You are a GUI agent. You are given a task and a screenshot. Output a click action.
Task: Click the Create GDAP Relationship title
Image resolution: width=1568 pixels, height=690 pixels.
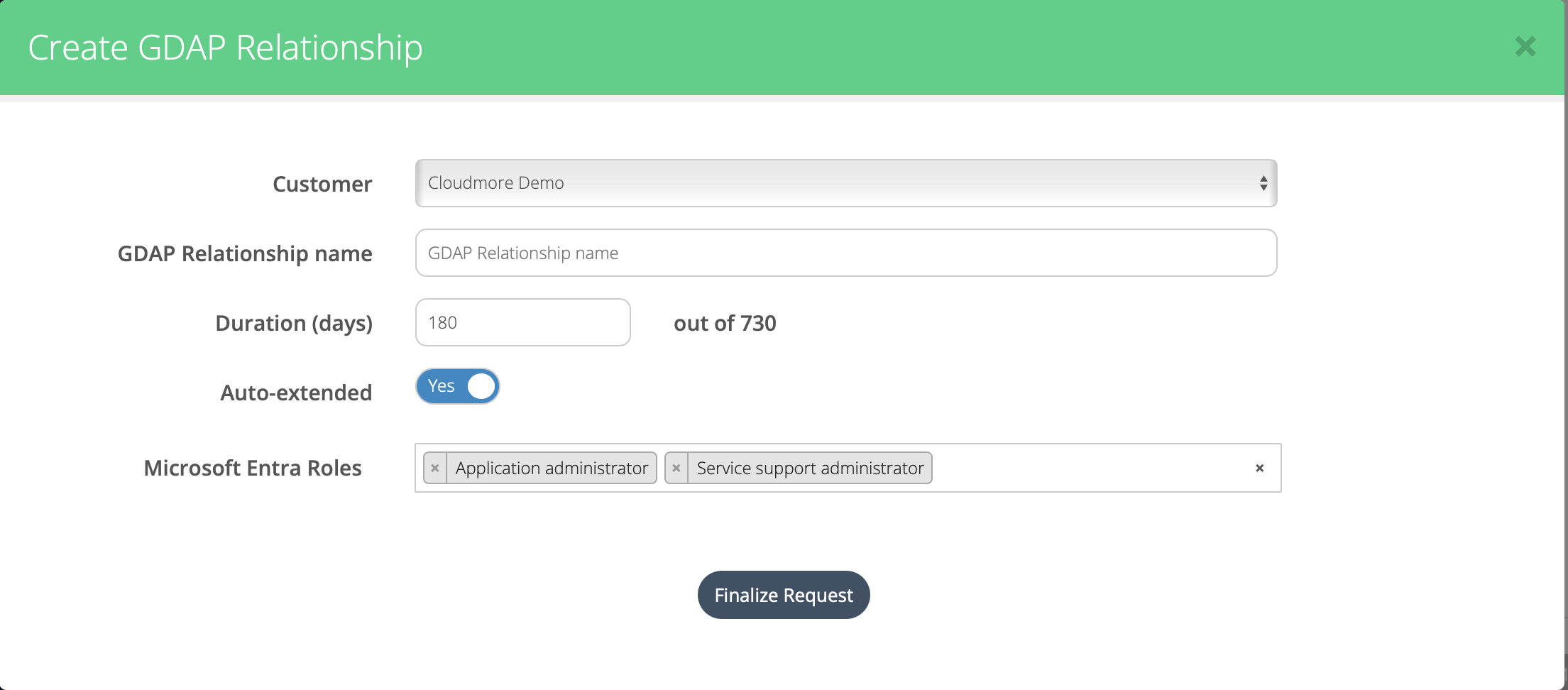tap(225, 48)
